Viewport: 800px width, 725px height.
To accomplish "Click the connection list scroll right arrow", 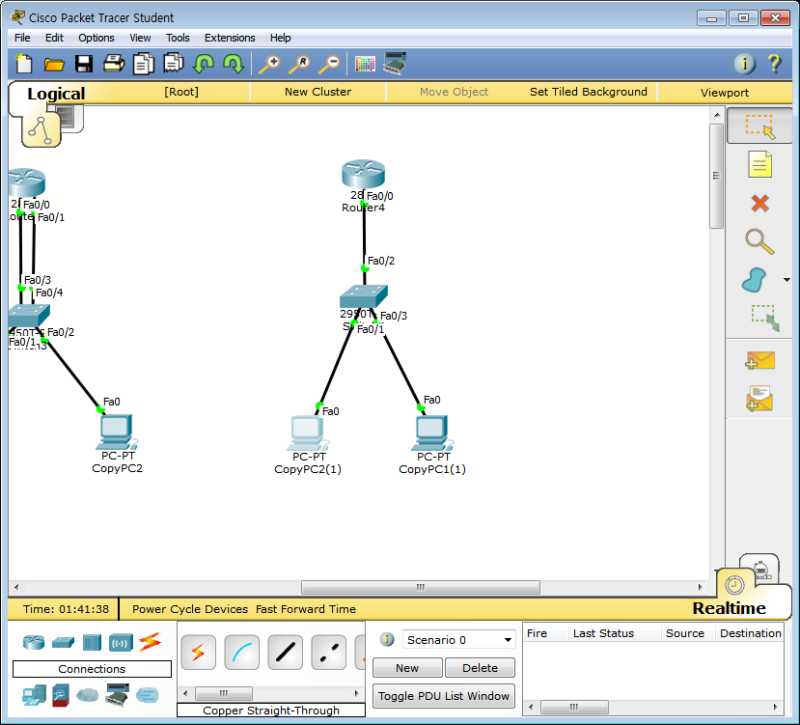I will pyautogui.click(x=357, y=693).
